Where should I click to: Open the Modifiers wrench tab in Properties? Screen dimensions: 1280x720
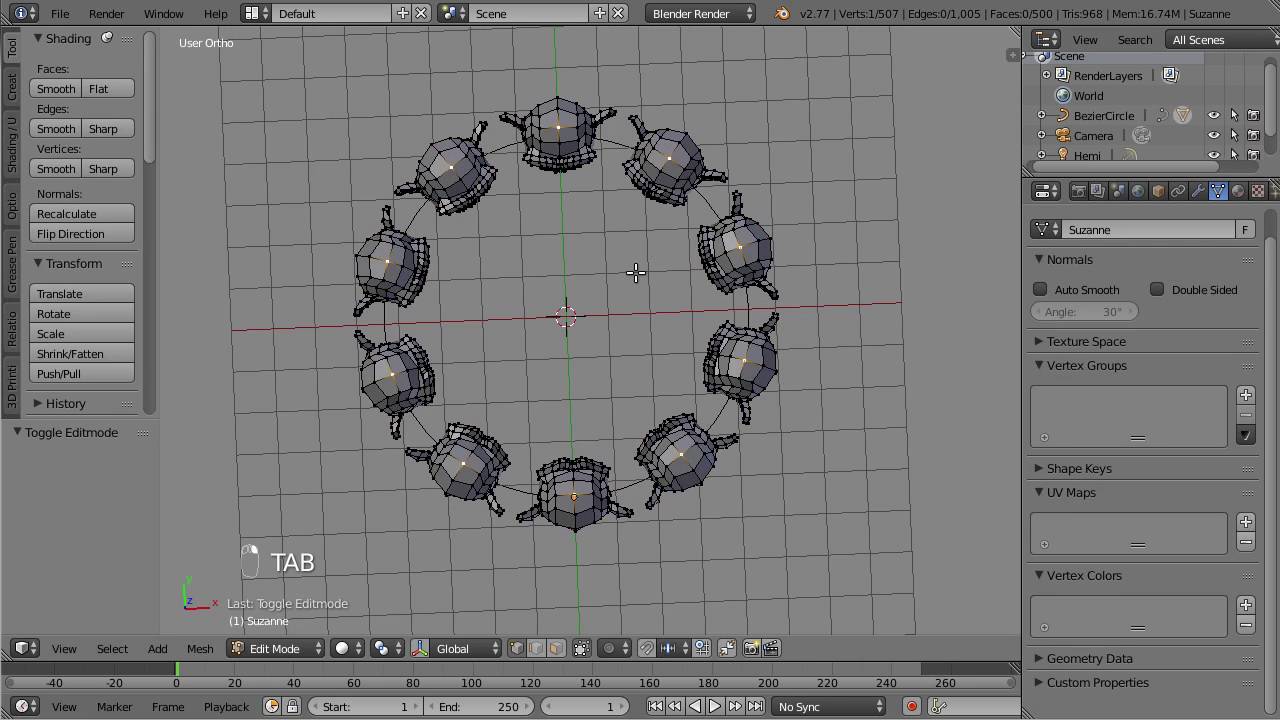pyautogui.click(x=1198, y=191)
